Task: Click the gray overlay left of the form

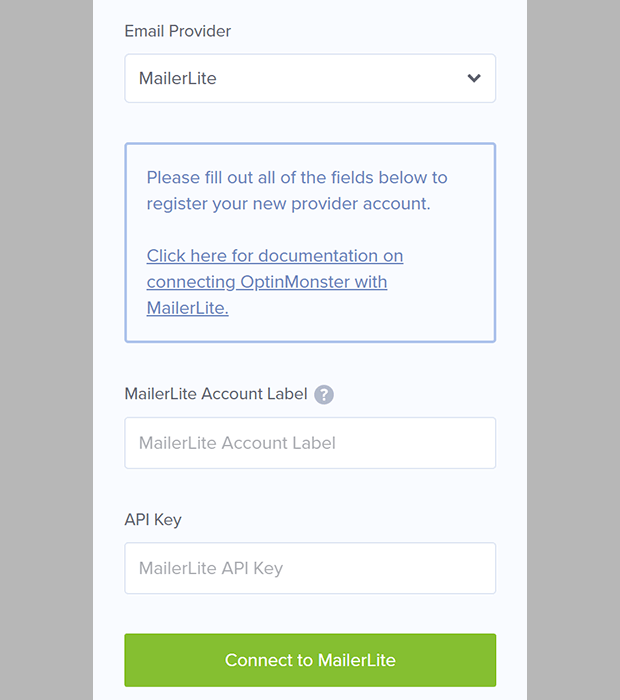Action: click(46, 350)
